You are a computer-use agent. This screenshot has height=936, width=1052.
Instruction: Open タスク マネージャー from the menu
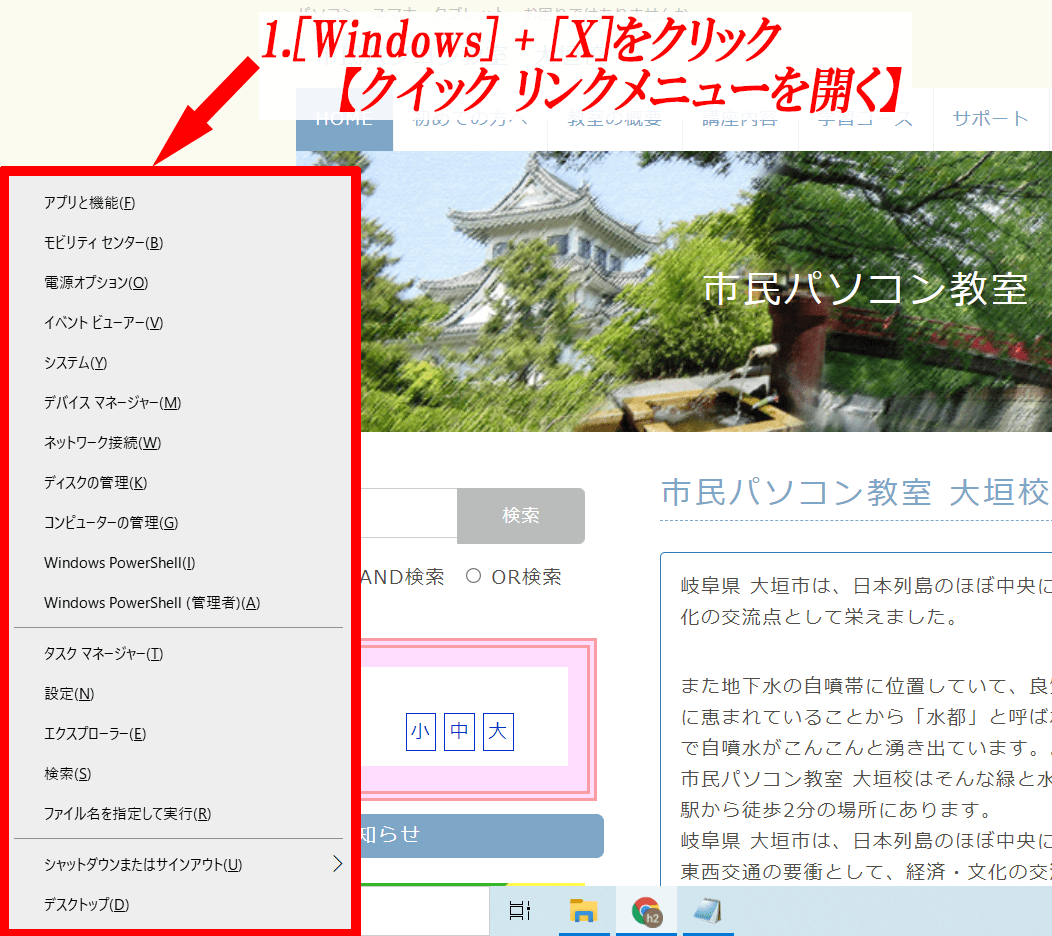coord(103,654)
